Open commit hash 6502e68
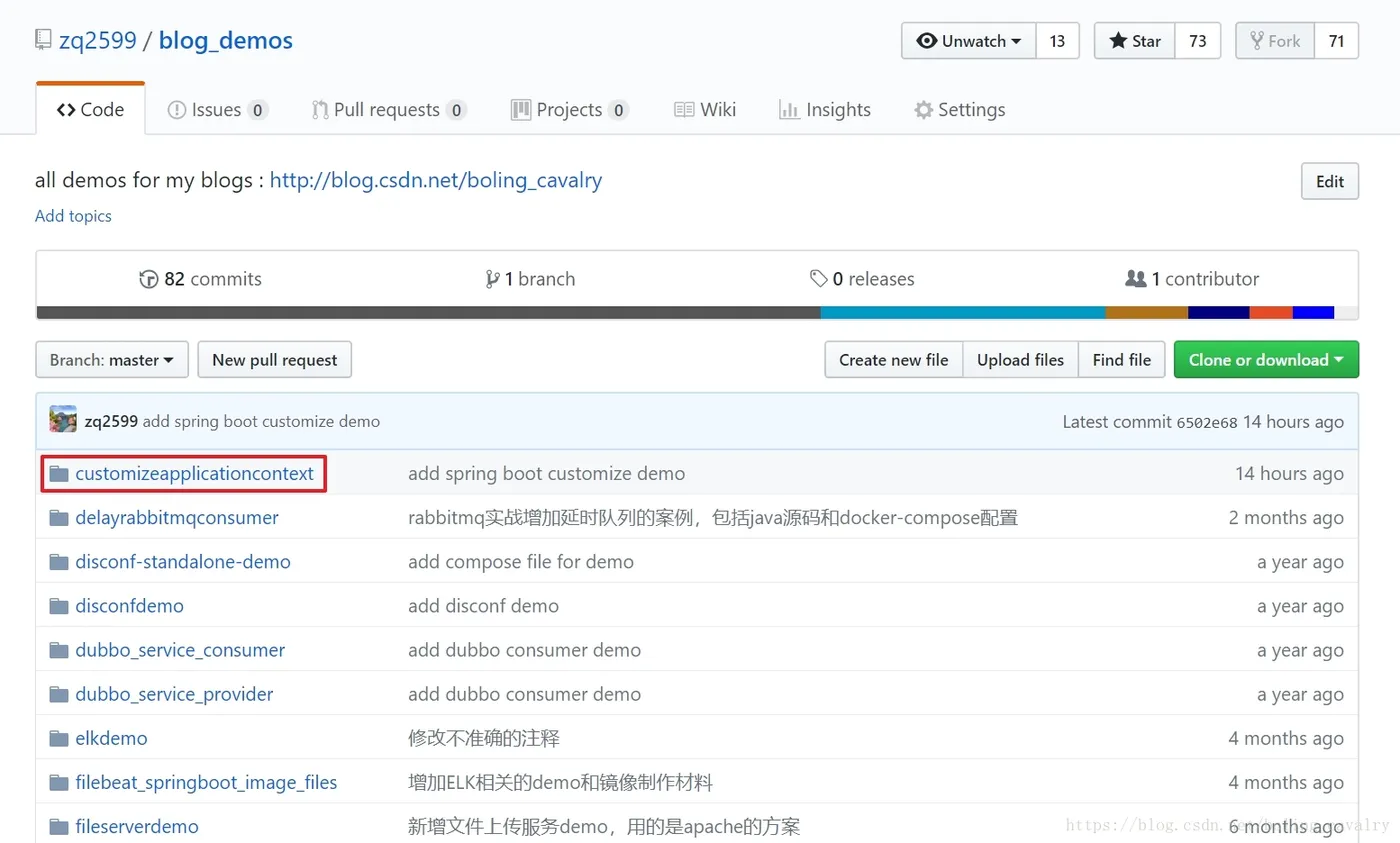The width and height of the screenshot is (1400, 843). click(1205, 422)
